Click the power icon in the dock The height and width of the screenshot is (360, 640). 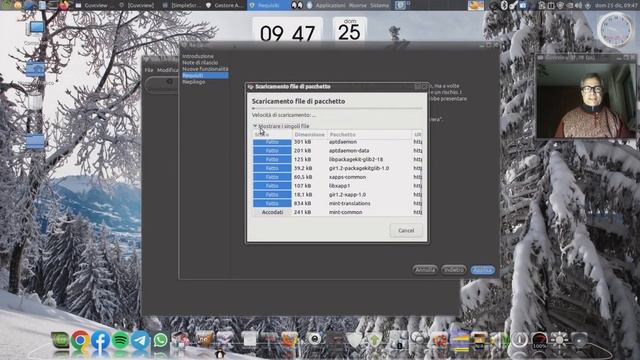pos(520,340)
